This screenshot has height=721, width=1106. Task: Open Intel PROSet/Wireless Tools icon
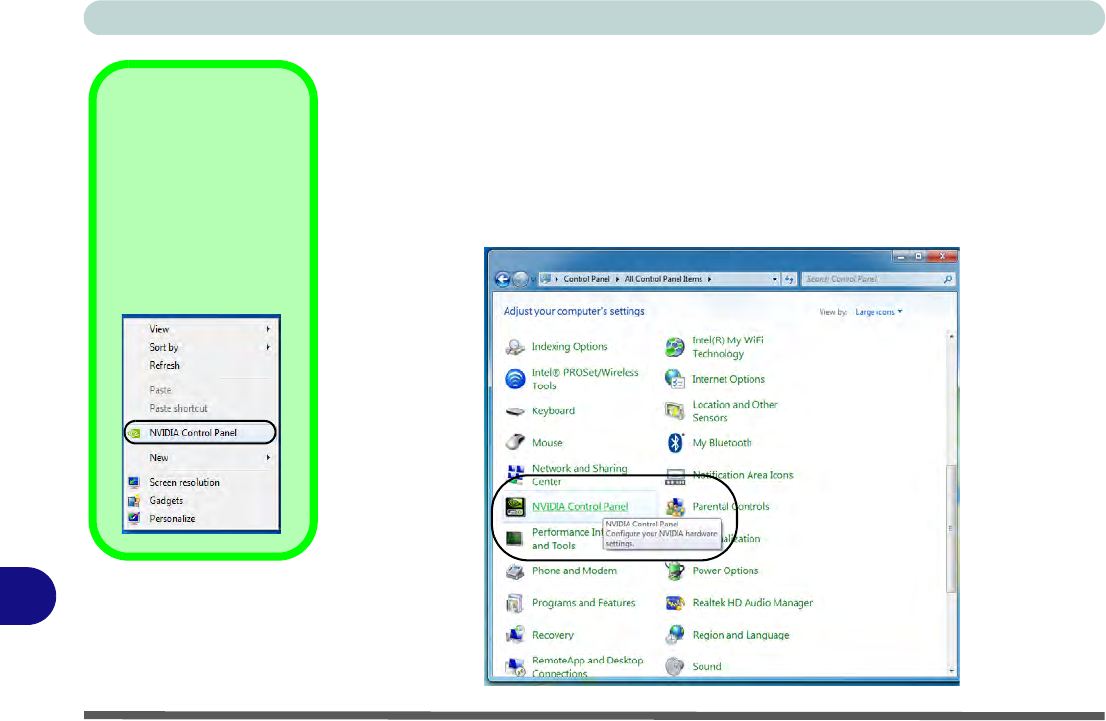[515, 379]
